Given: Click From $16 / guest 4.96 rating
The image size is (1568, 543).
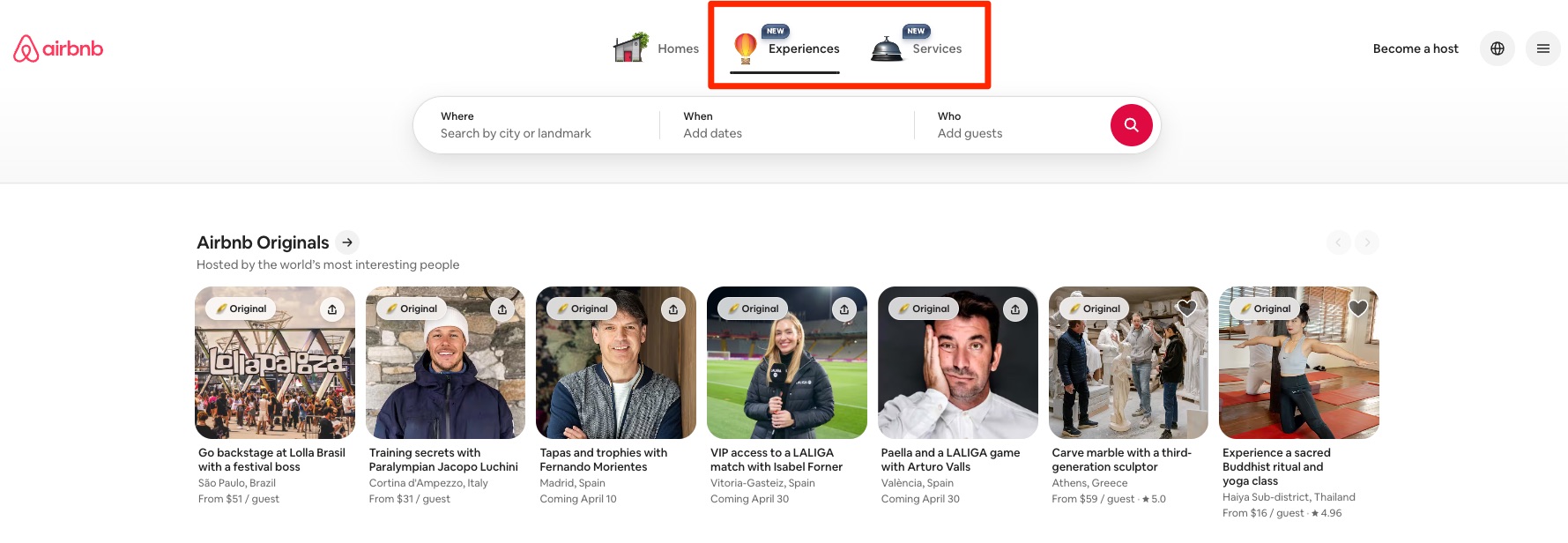Looking at the screenshot, I should 1282,513.
